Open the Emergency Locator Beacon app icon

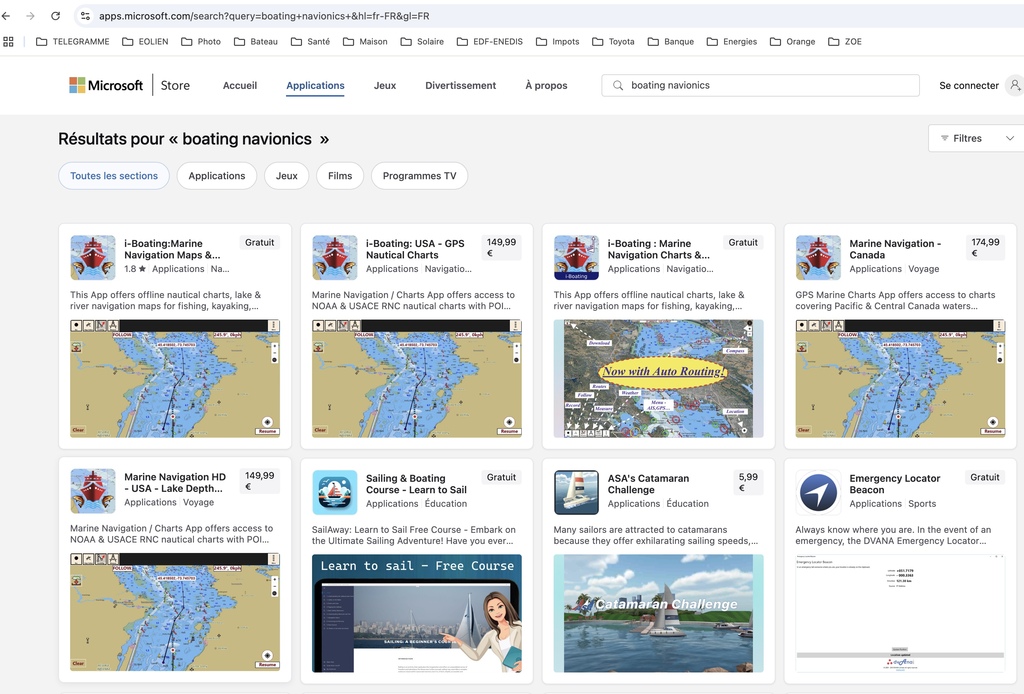pyautogui.click(x=818, y=493)
